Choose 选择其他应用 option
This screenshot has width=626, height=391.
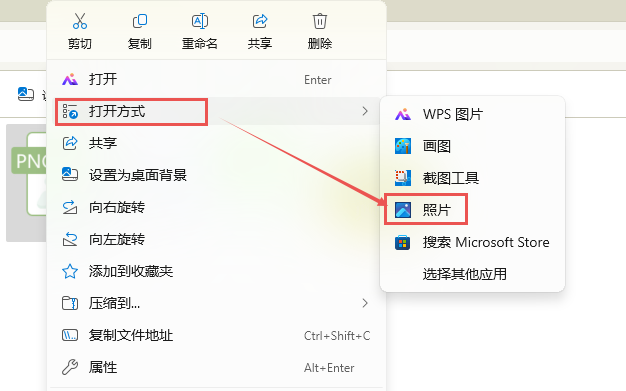[x=472, y=274]
